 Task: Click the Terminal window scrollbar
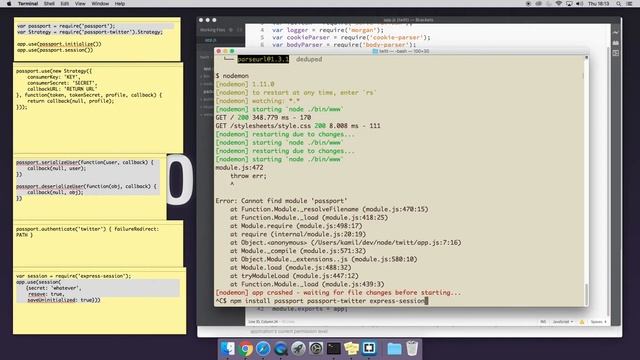[586, 294]
